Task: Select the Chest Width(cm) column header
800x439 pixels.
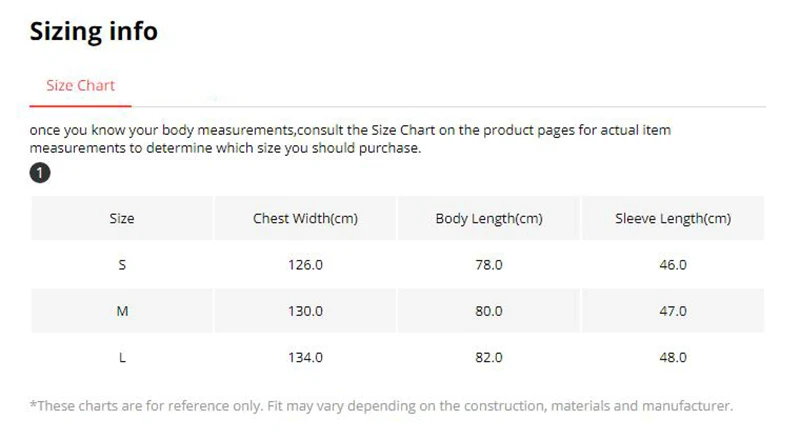Action: point(305,218)
